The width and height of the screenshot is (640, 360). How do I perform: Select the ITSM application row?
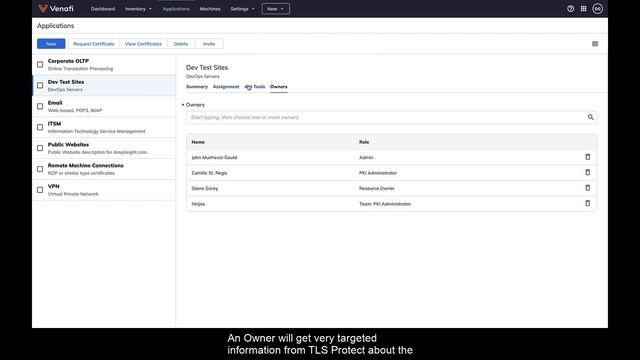click(x=104, y=127)
